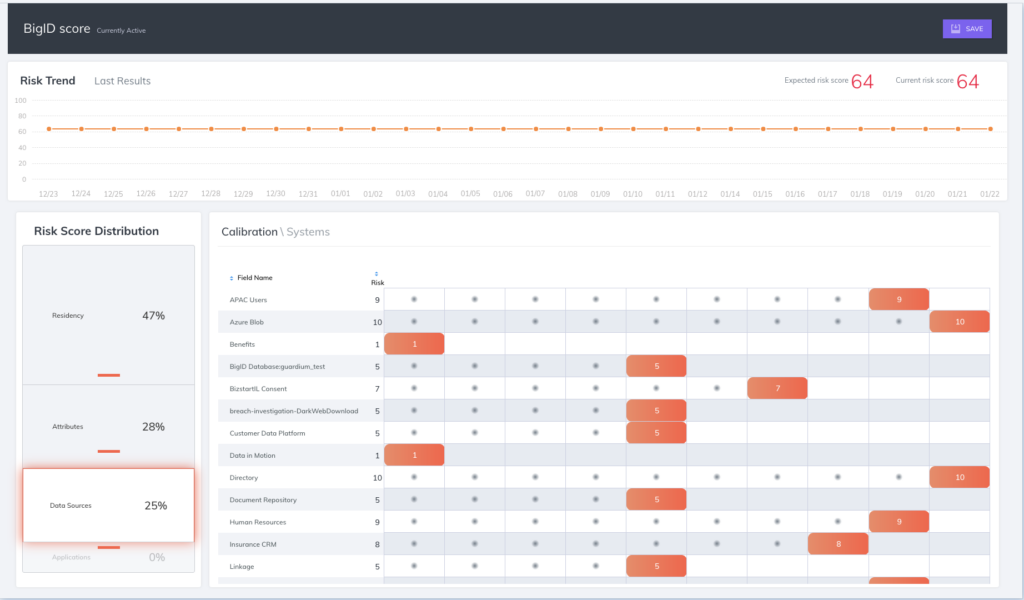This screenshot has height=600, width=1024.
Task: Click the 01/01 data point on the trend line
Action: (341, 129)
